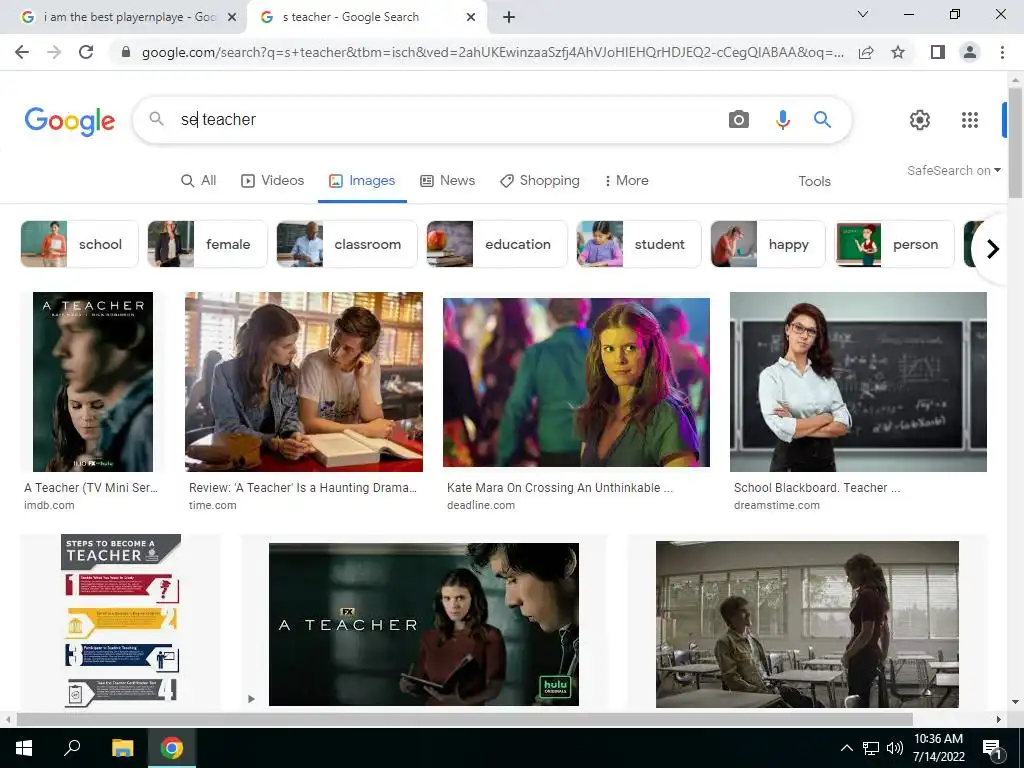Search by image with camera icon
Screen dimensions: 1024x768
(x=739, y=120)
